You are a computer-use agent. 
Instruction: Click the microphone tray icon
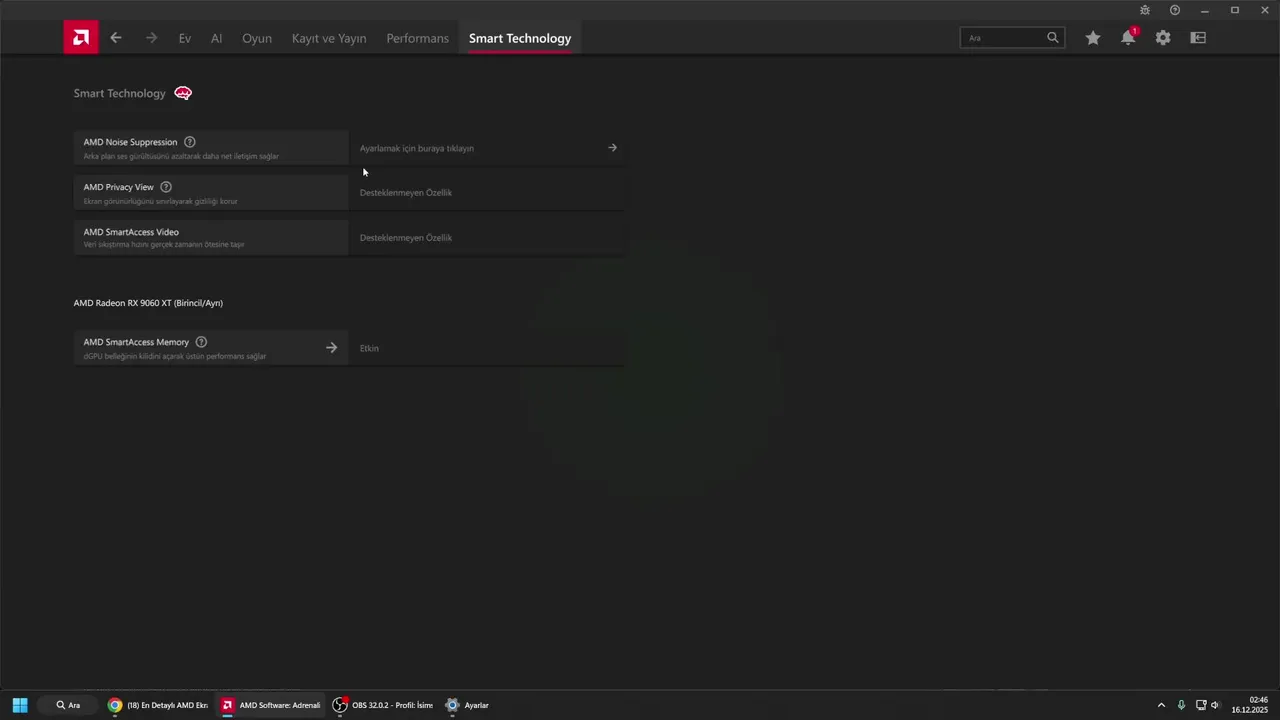1181,705
